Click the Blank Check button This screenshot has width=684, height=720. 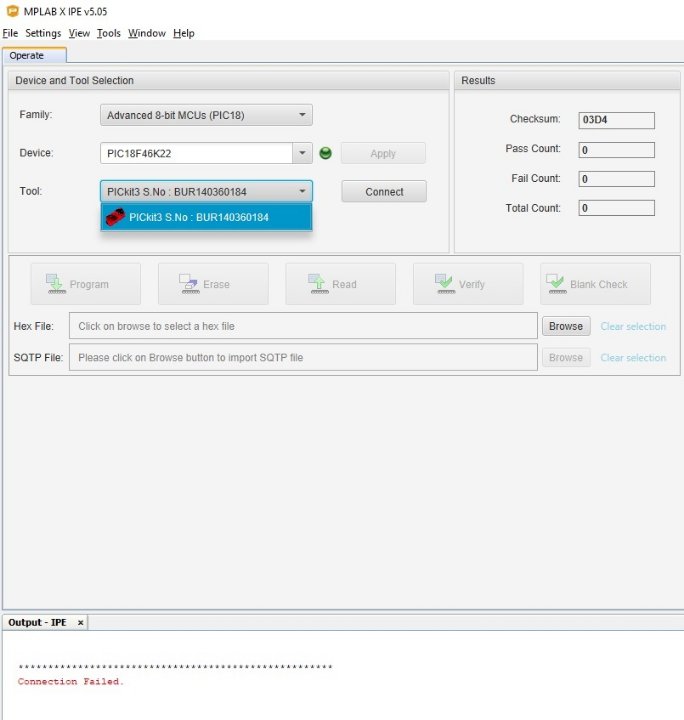tap(595, 284)
